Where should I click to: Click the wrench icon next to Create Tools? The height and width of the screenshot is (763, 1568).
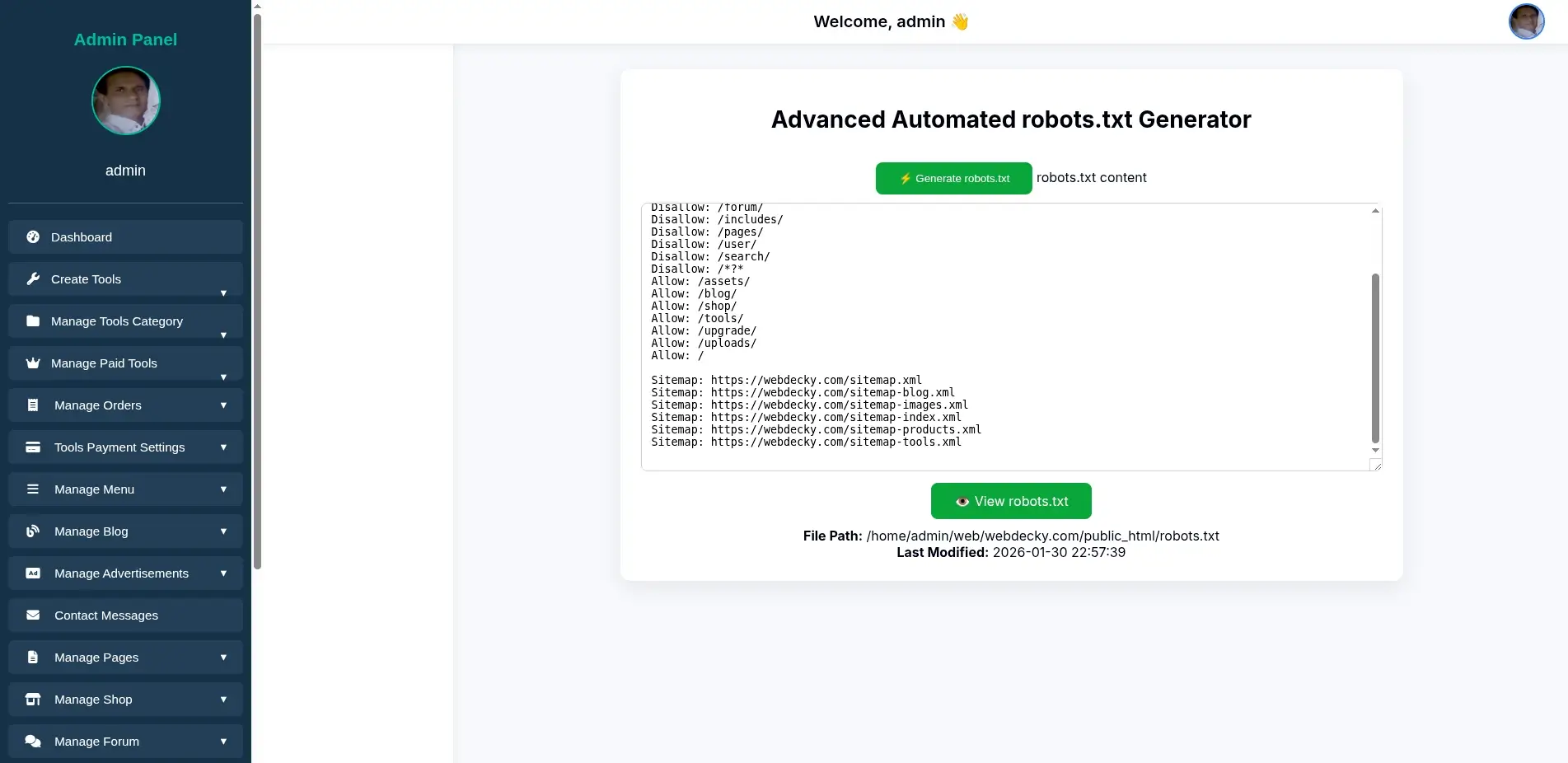pos(33,279)
